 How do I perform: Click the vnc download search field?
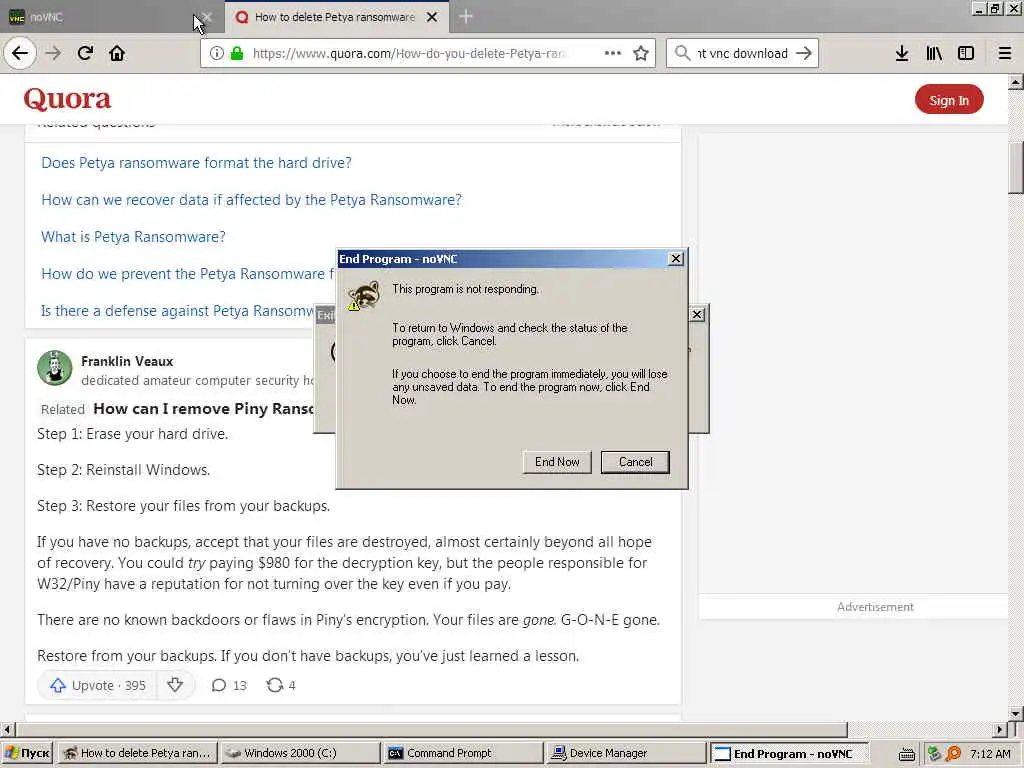(743, 53)
